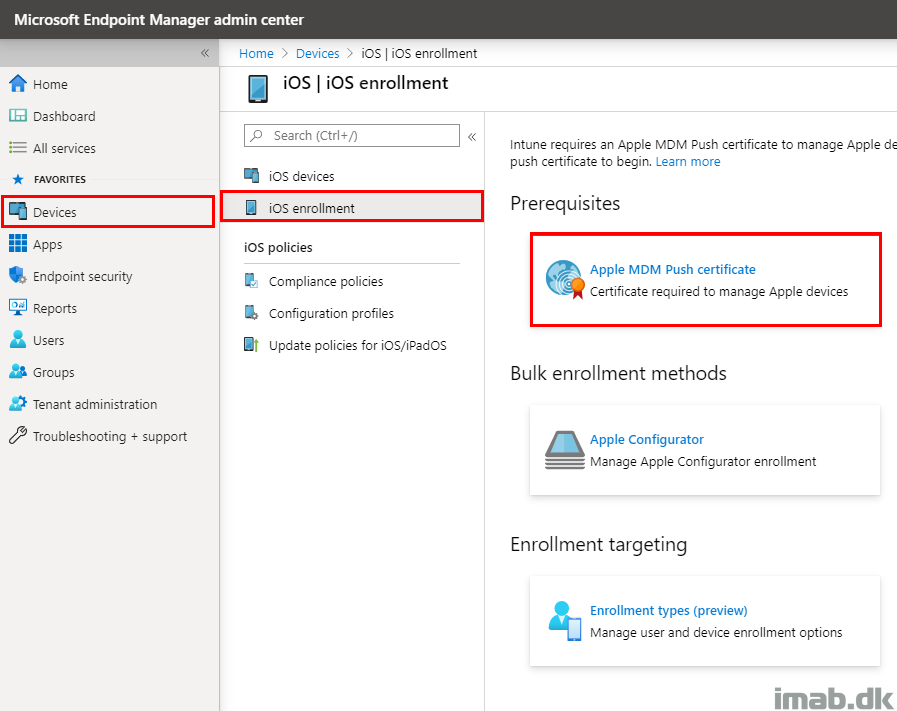This screenshot has height=711, width=897.
Task: Click the Update policies icon
Action: click(251, 344)
